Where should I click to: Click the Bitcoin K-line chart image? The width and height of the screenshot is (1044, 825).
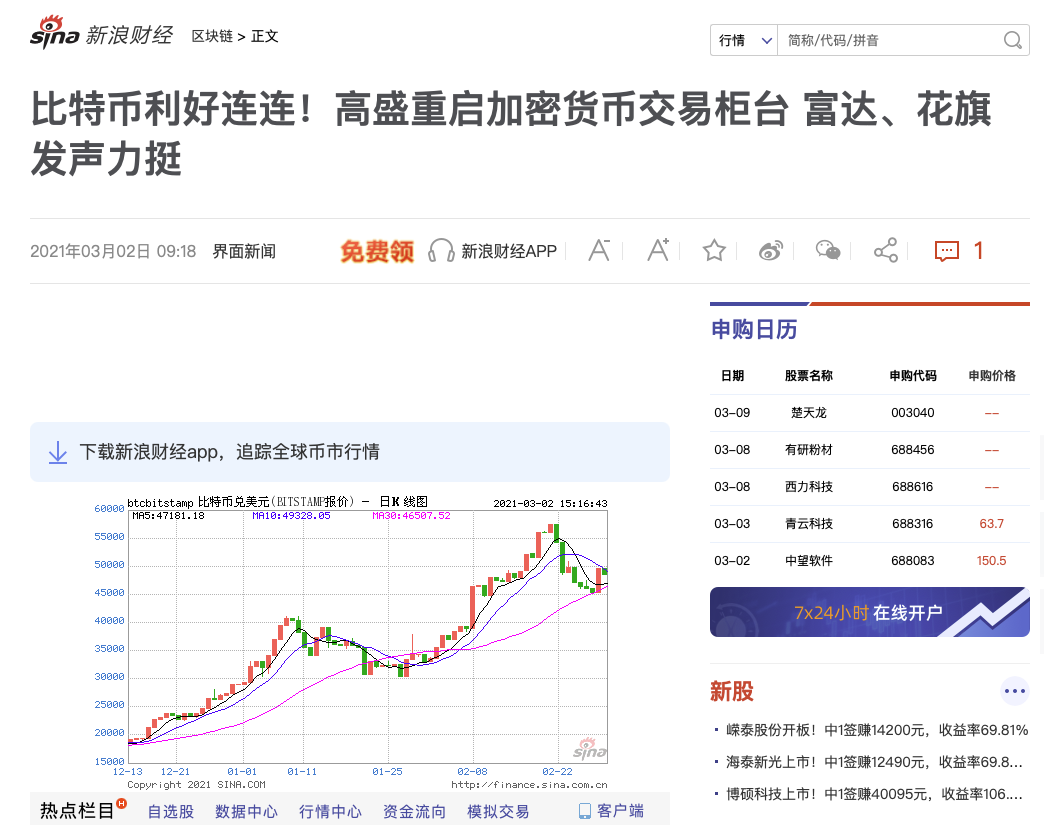point(351,643)
